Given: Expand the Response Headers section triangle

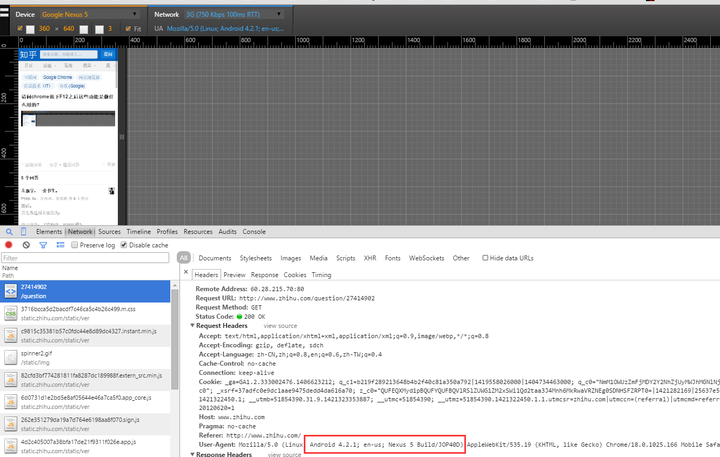Looking at the screenshot, I should click(192, 454).
